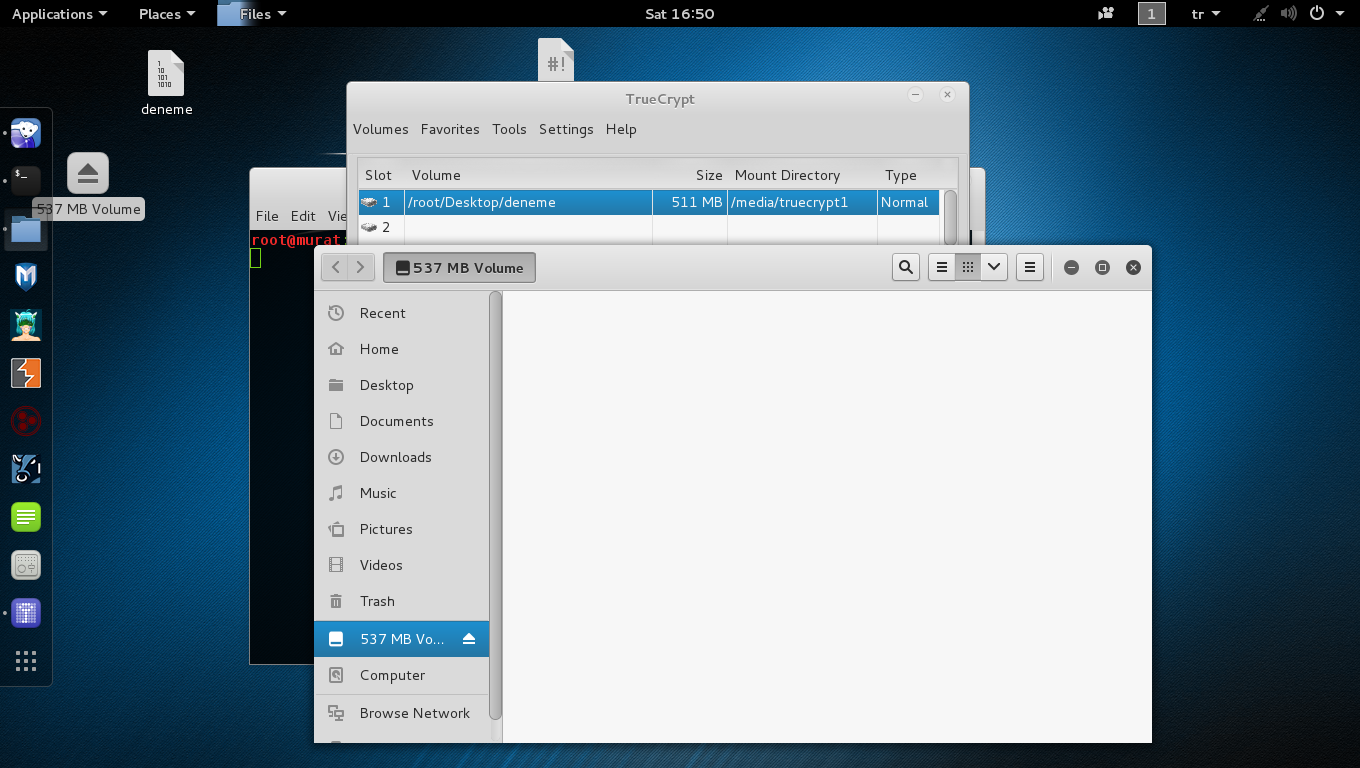Viewport: 1360px width, 768px height.
Task: Click the search icon in Files toolbar
Action: 906,267
